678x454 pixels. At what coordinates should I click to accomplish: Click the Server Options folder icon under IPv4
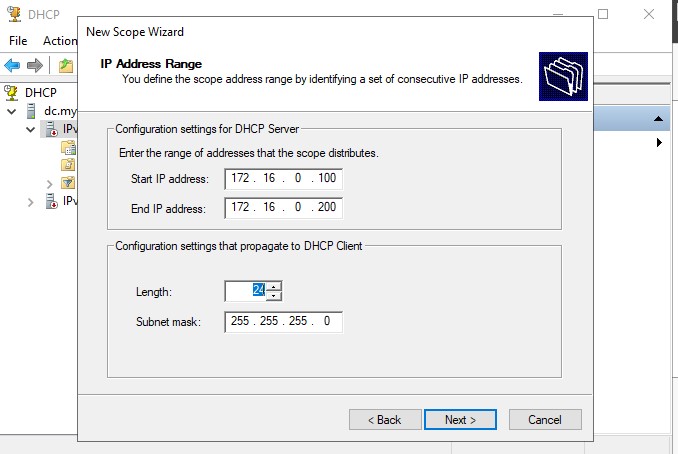pos(68,147)
